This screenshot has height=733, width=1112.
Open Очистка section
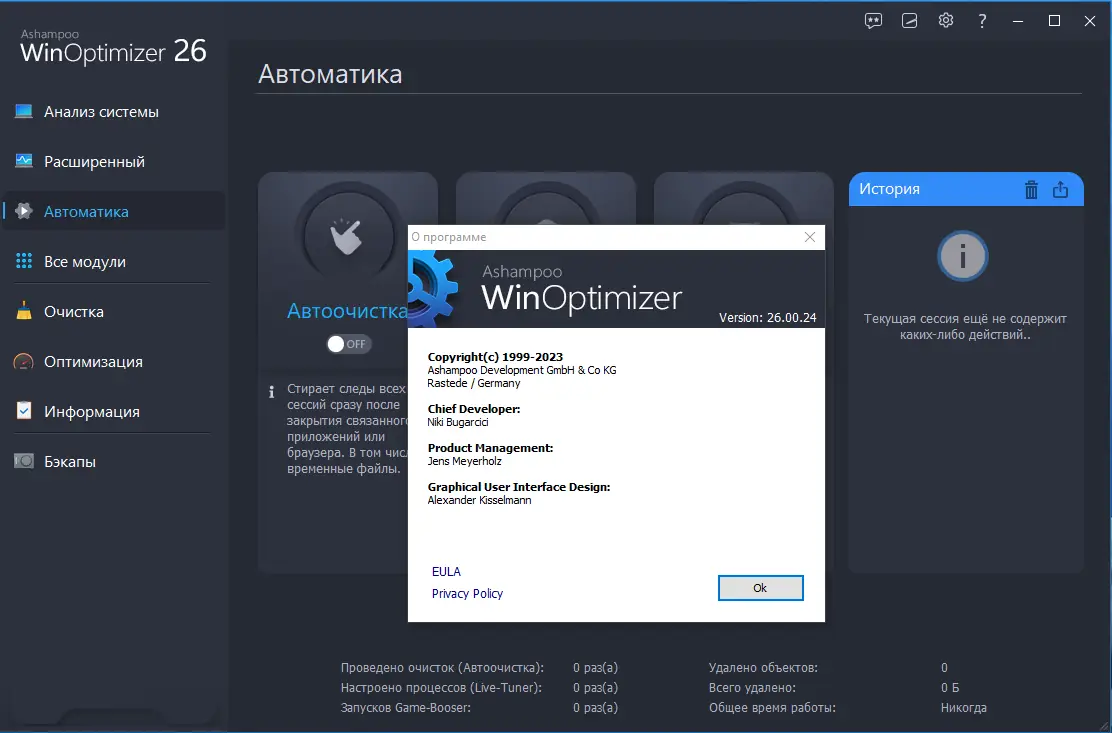point(74,311)
